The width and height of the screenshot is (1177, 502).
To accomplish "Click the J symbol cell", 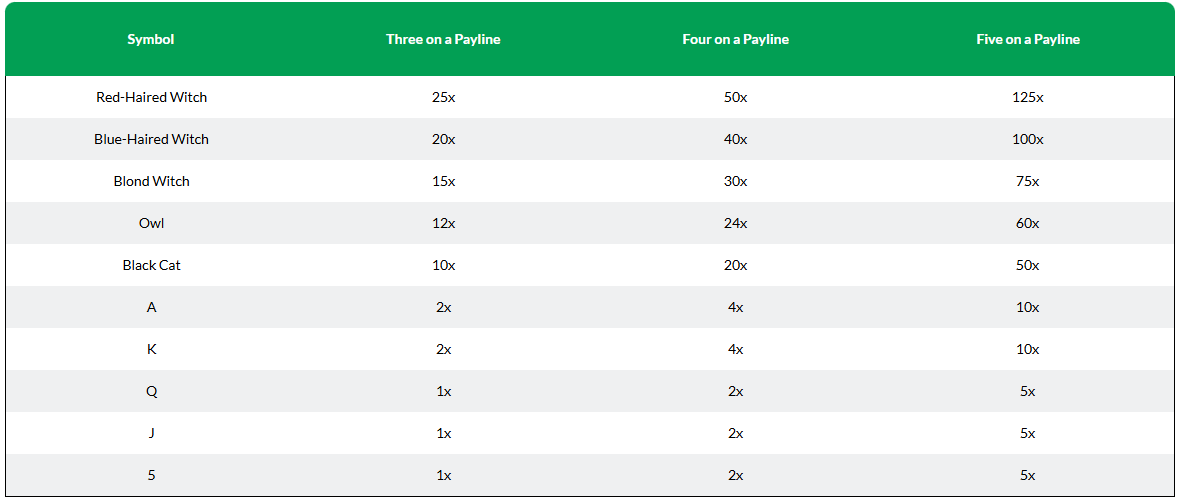I will [152, 433].
